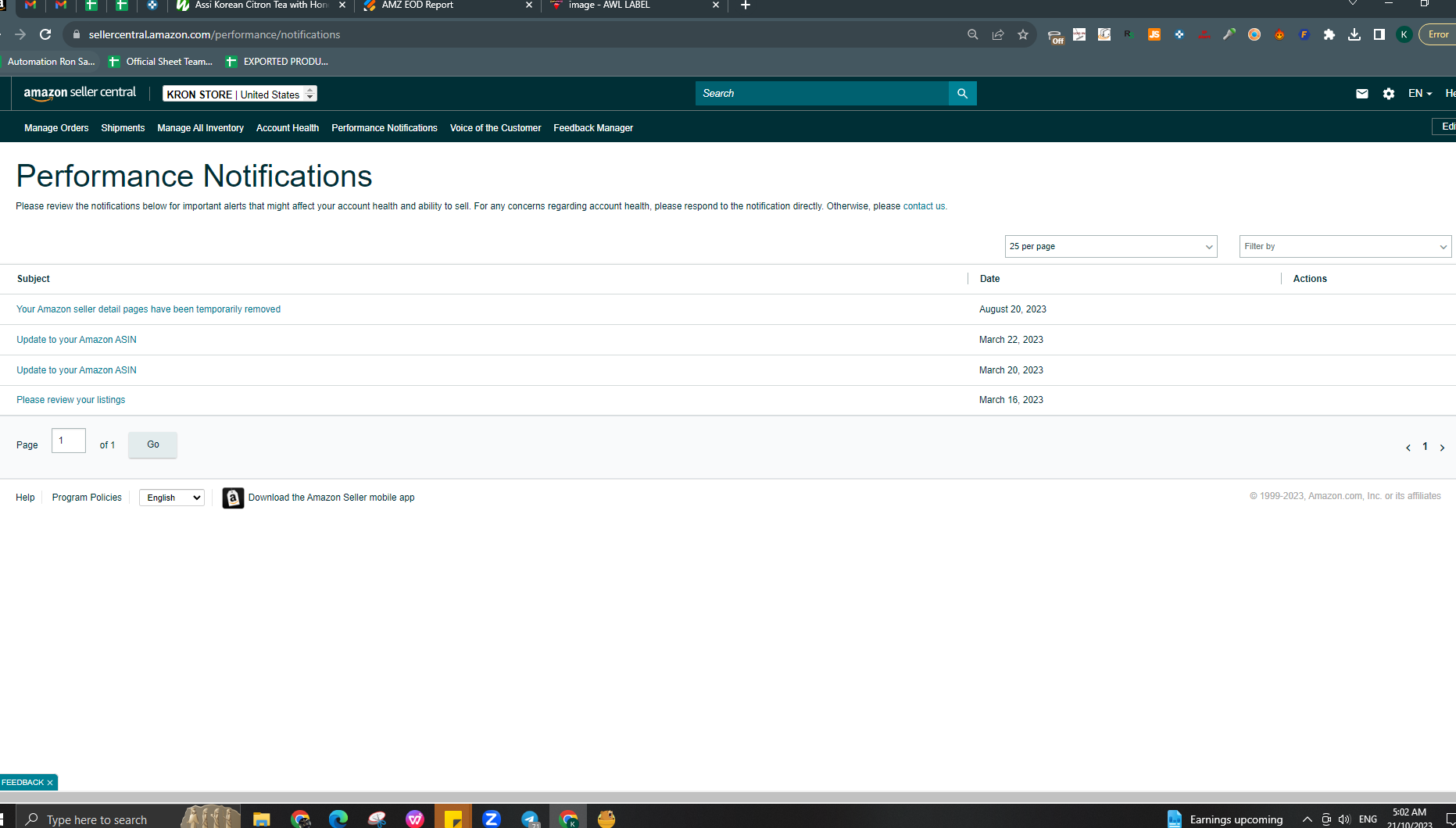Image resolution: width=1456 pixels, height=828 pixels.
Task: Click the browser address bar URL
Action: coord(214,34)
